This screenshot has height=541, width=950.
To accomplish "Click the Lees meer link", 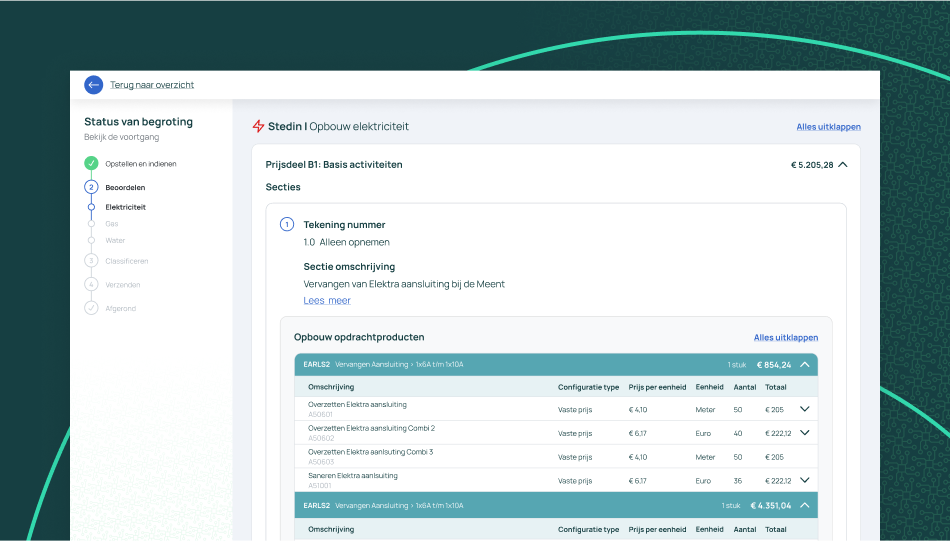I will 327,300.
